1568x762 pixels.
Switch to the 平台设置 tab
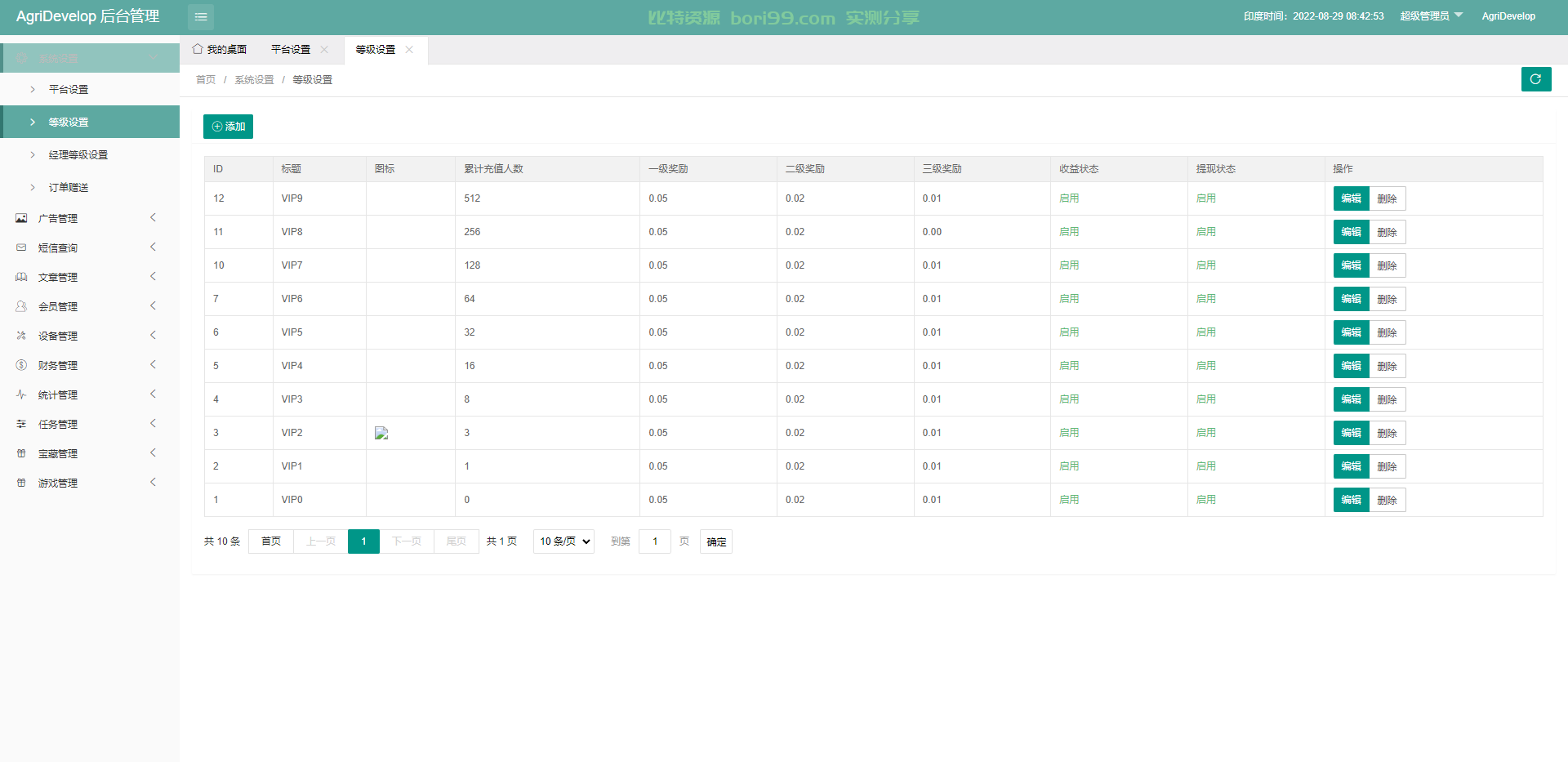click(291, 50)
